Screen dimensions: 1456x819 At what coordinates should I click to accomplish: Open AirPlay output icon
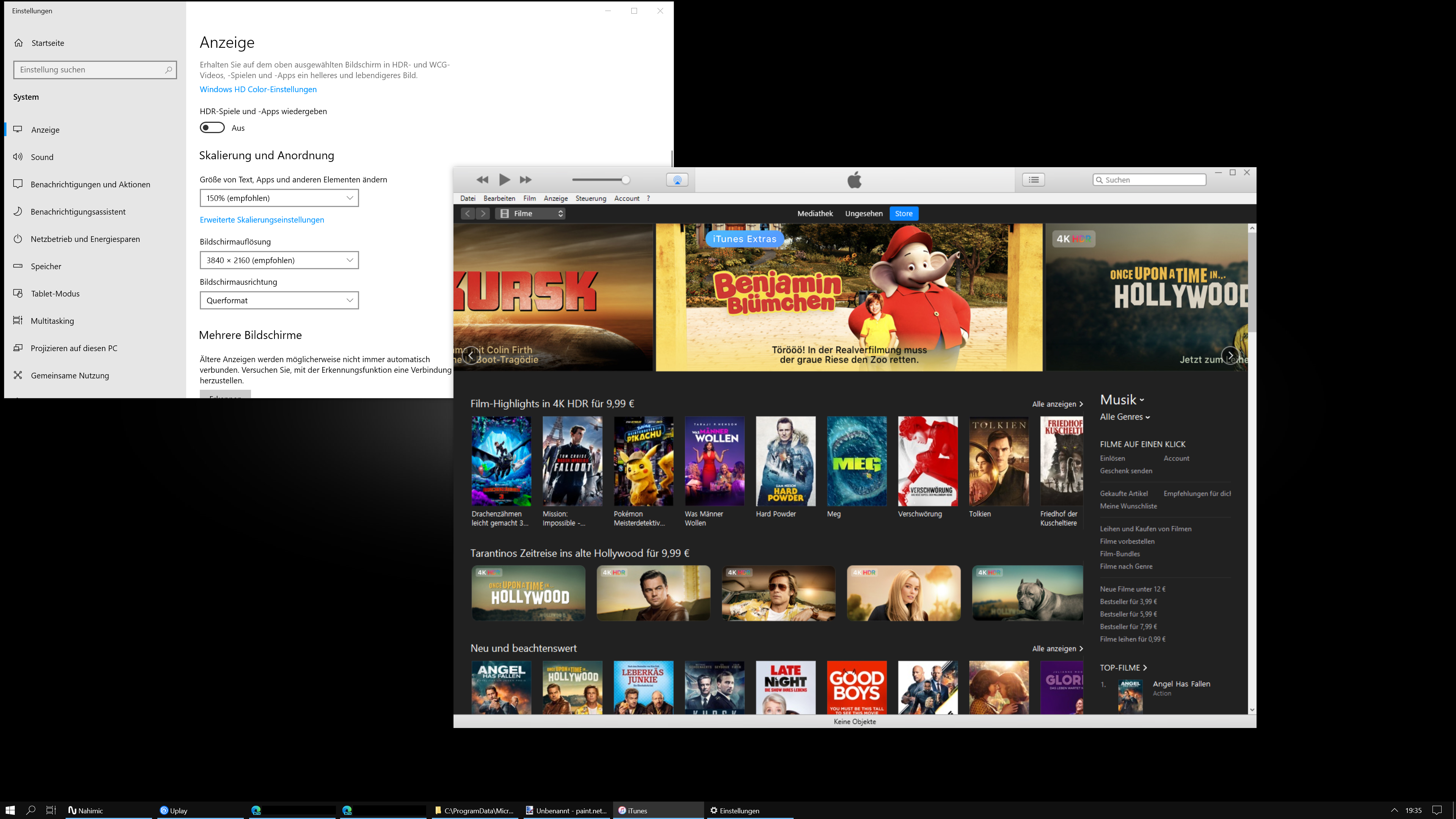[x=676, y=180]
